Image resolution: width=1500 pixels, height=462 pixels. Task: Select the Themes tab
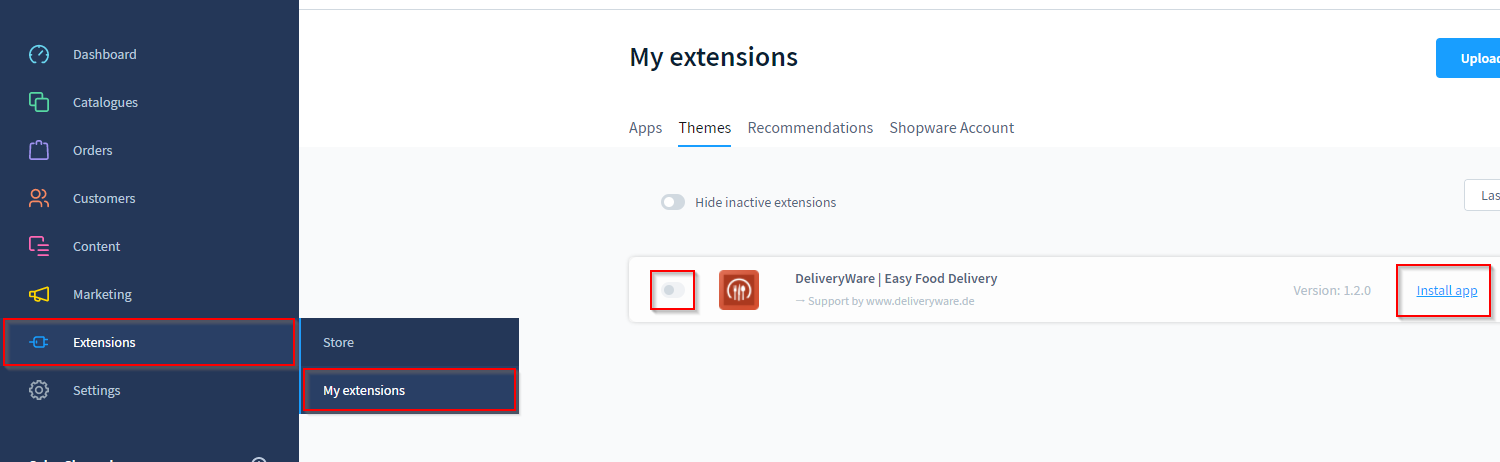pyautogui.click(x=704, y=128)
